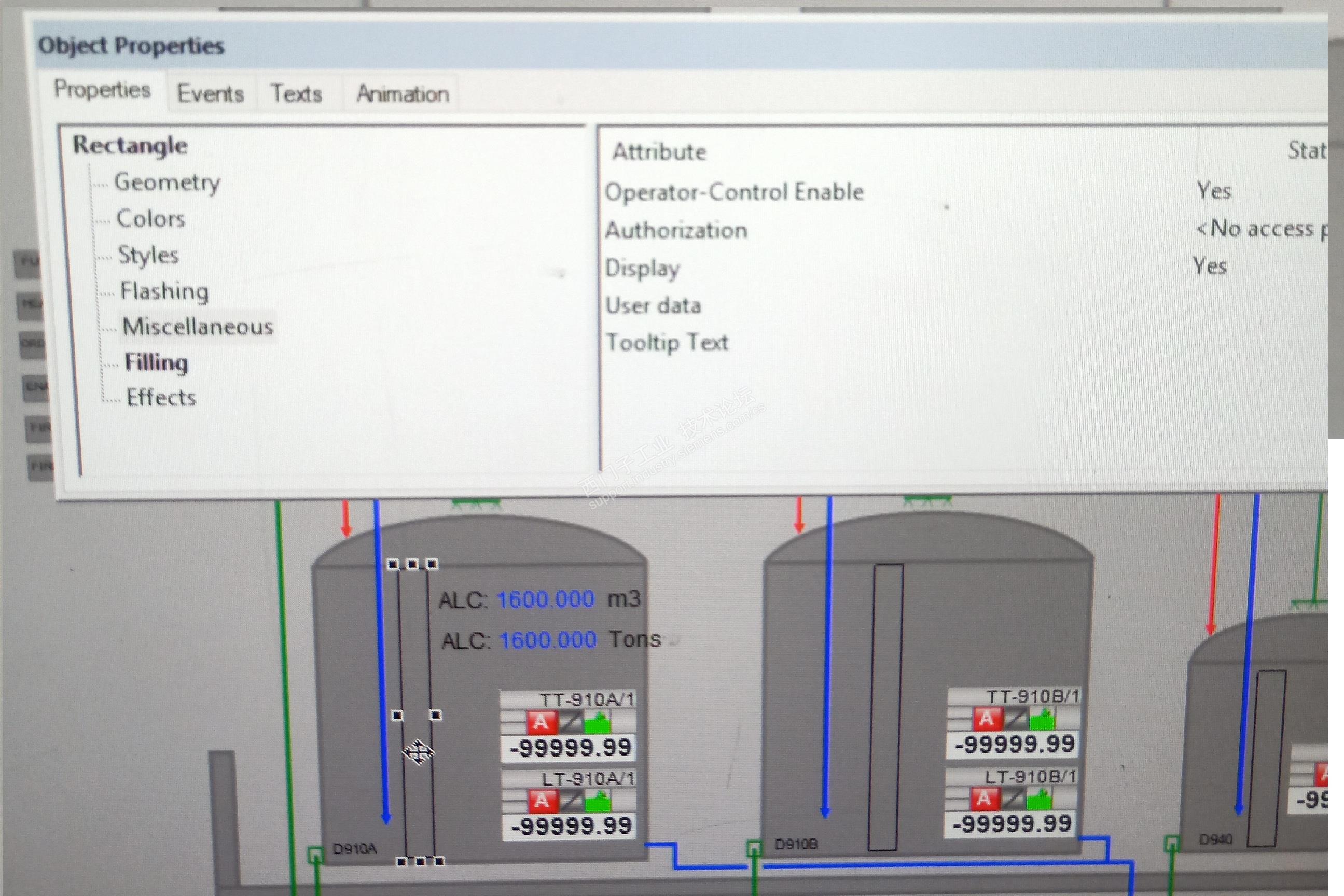The height and width of the screenshot is (896, 1344).
Task: Select the Effects property group
Action: tap(161, 398)
